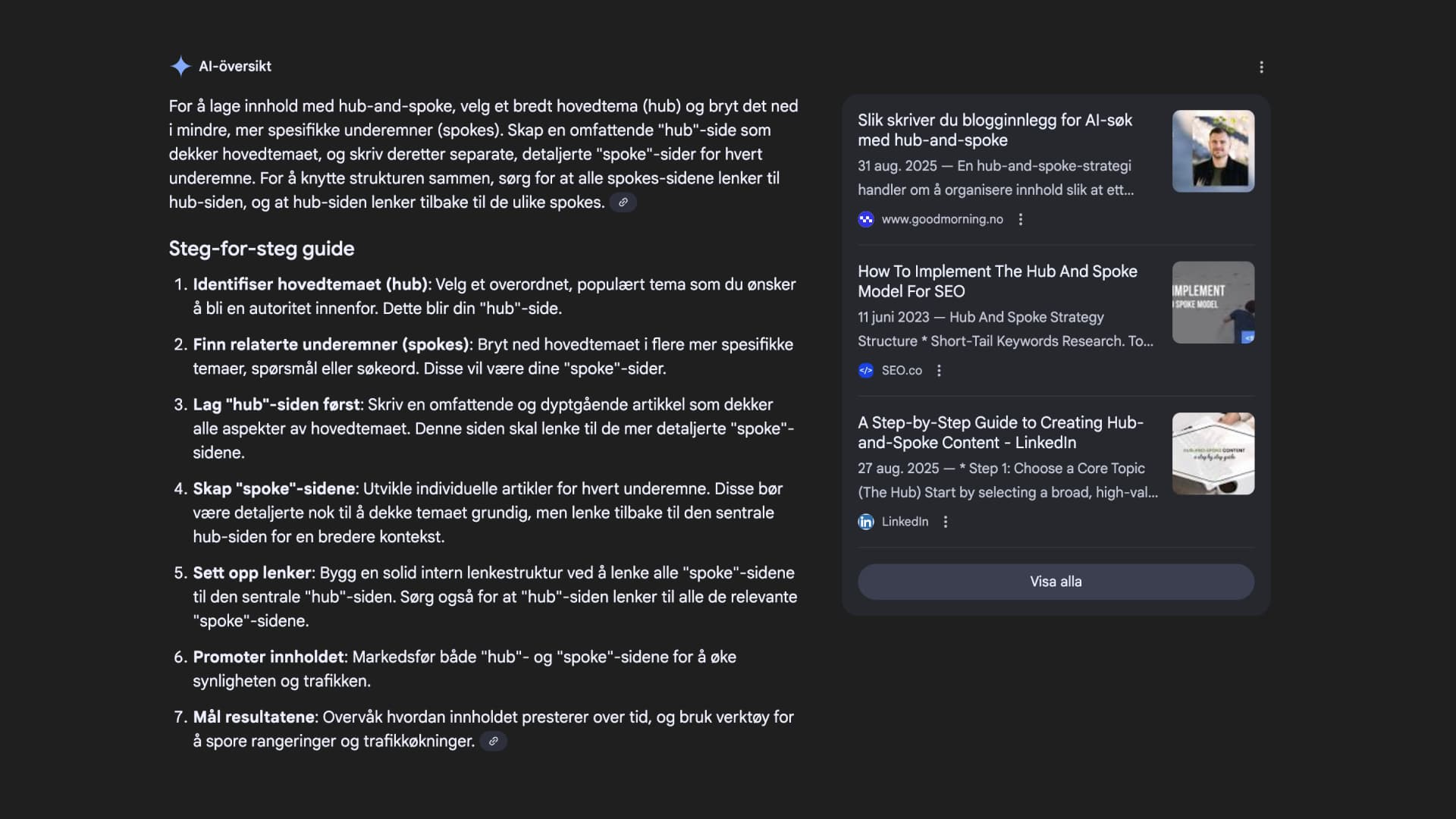Click the citation chain icon under Mål resultatene
This screenshot has width=1456, height=819.
click(494, 741)
